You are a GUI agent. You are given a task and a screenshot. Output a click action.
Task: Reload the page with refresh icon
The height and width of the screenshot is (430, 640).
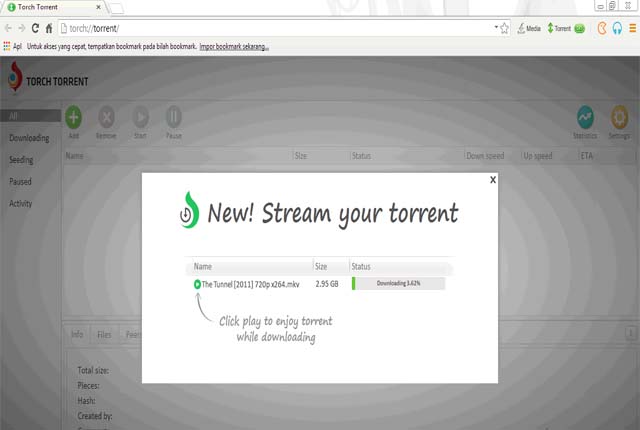coord(36,28)
